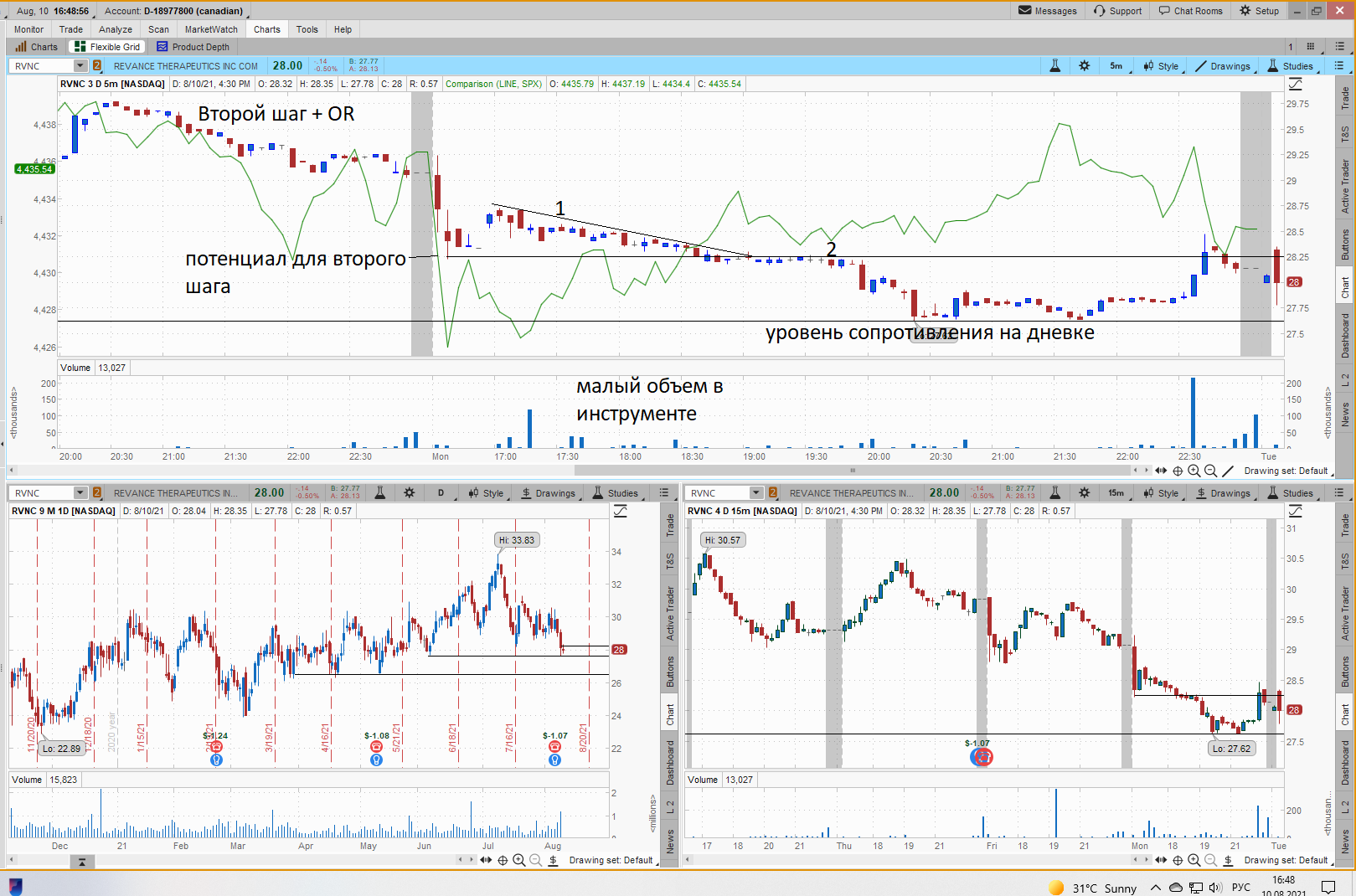
Task: Open Drawing set: Default under 5m chart
Action: pos(1286,471)
